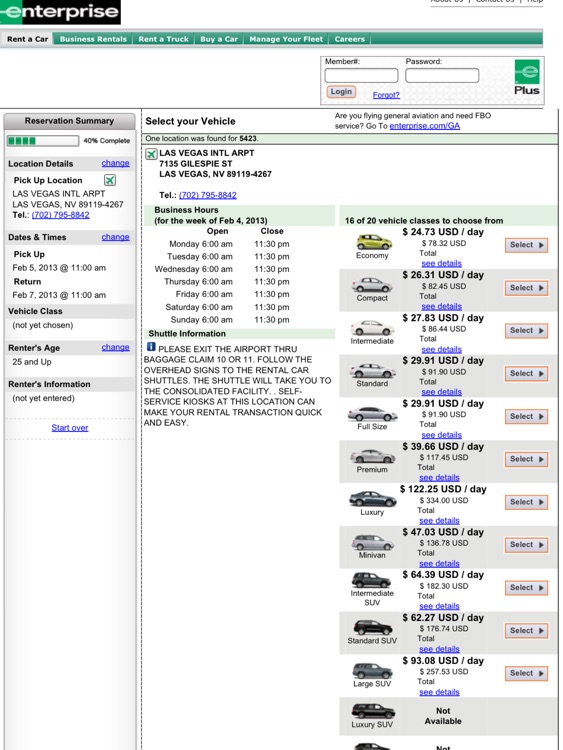The height and width of the screenshot is (750, 563).
Task: Select the Premium vehicle
Action: click(x=526, y=459)
